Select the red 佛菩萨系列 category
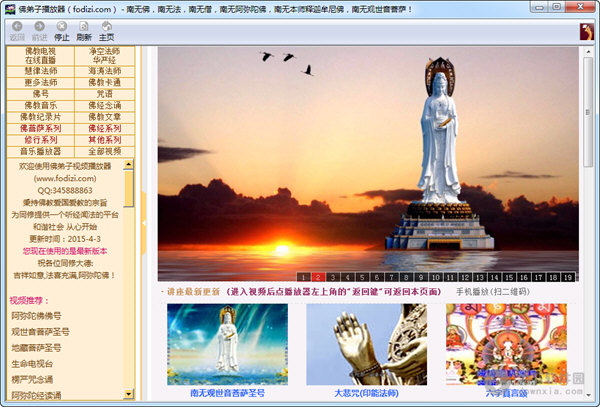 click(x=41, y=129)
